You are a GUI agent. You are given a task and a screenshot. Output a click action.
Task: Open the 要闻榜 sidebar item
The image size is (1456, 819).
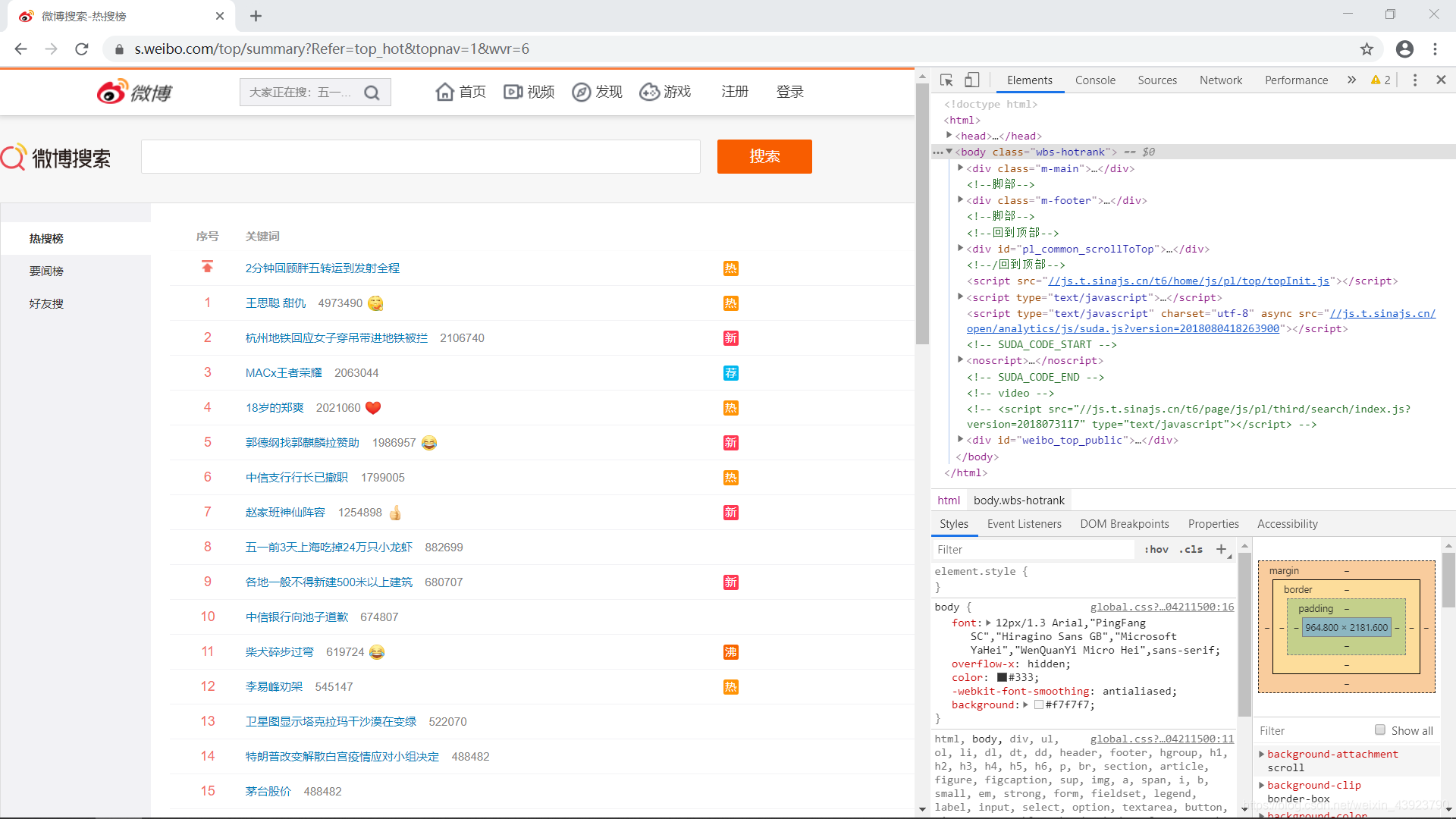(46, 271)
